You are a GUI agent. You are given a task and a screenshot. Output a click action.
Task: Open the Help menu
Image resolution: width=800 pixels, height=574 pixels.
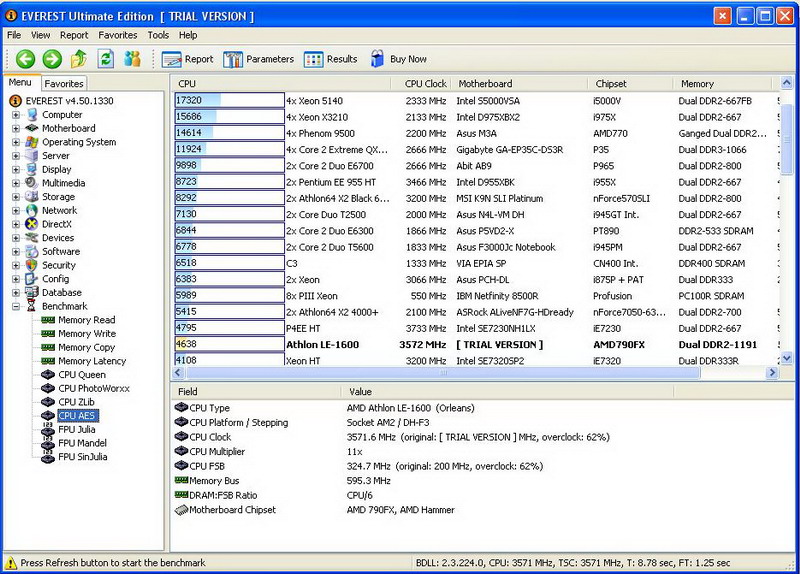188,35
